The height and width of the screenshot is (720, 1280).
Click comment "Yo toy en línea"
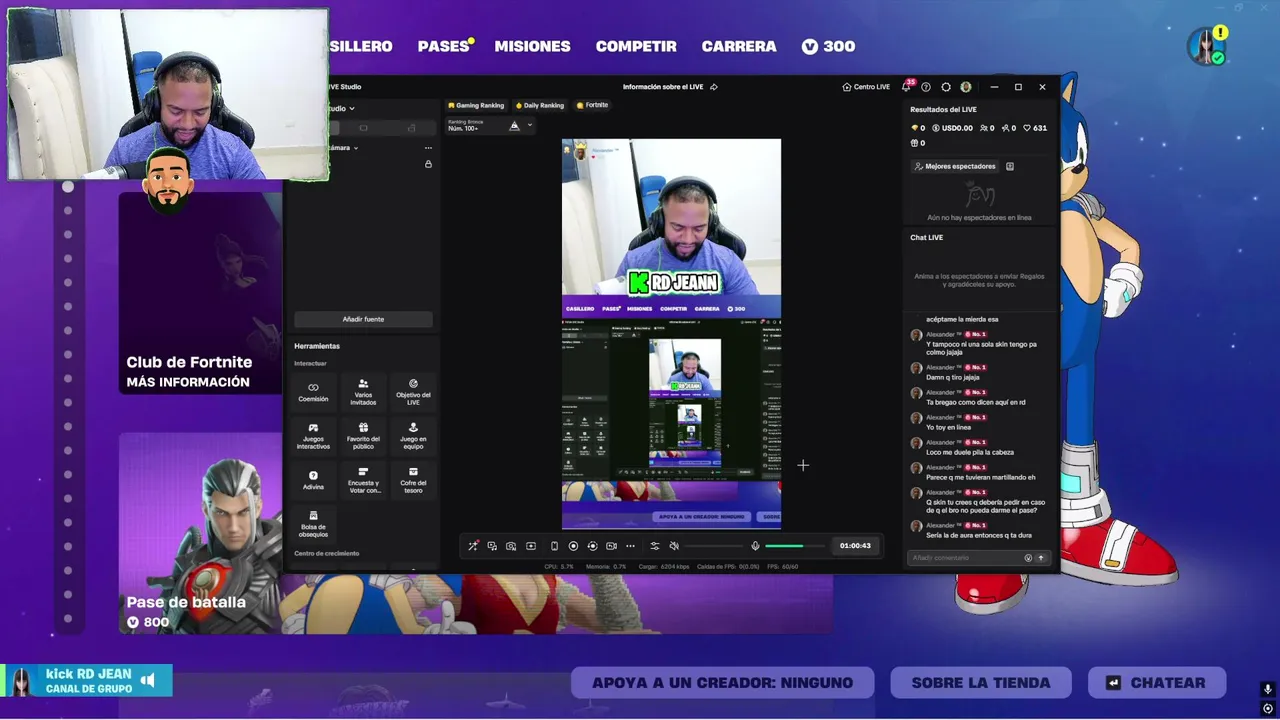pos(948,427)
